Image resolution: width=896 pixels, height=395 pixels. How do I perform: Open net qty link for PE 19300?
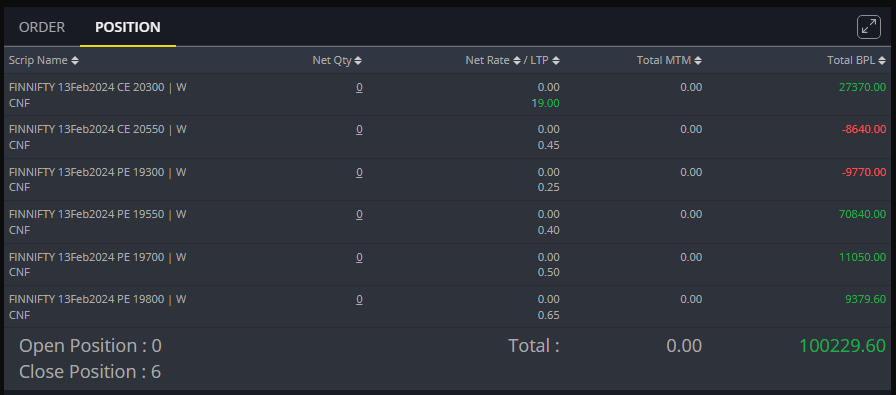click(359, 172)
